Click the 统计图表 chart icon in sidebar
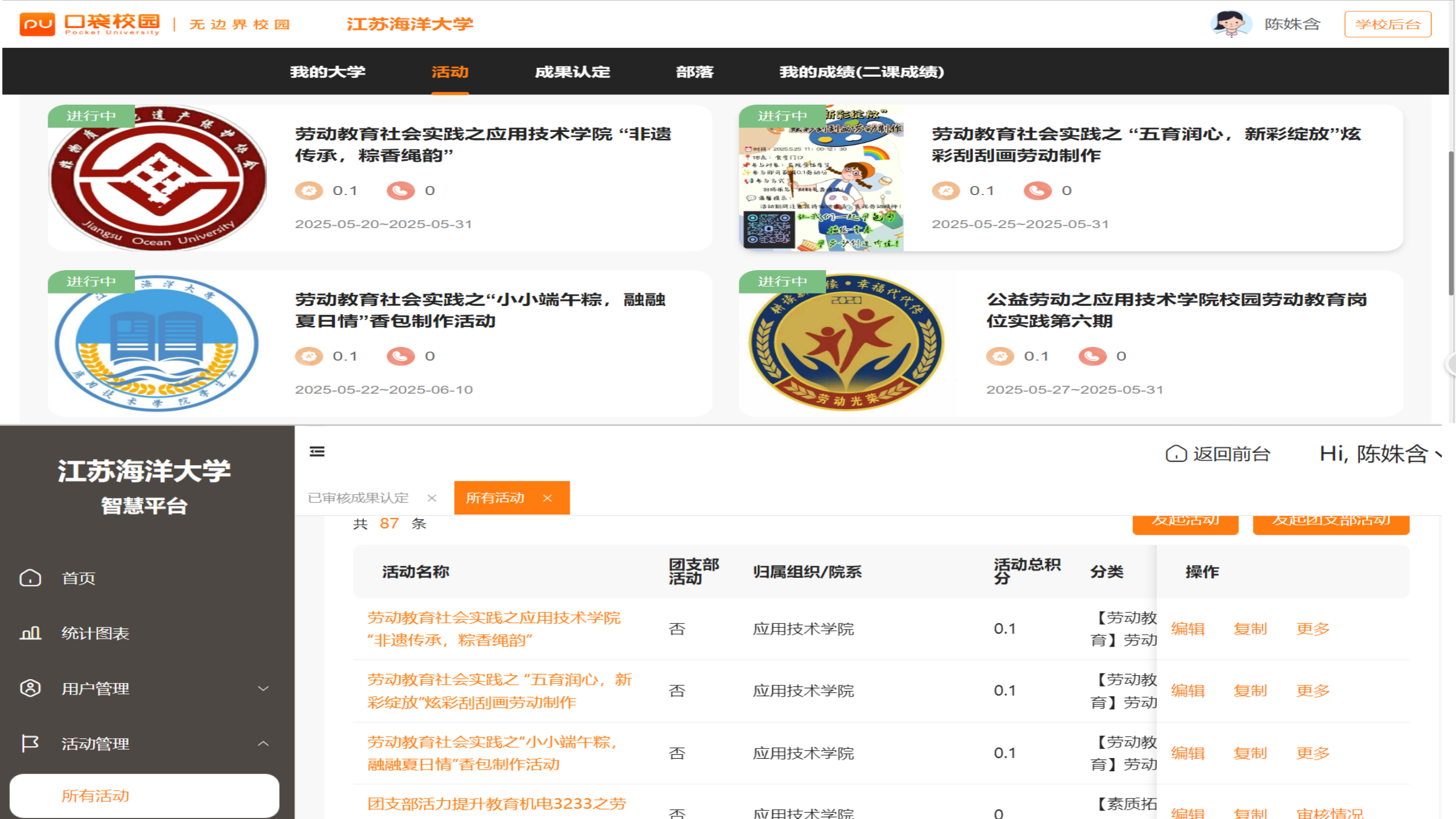1456x819 pixels. click(x=30, y=633)
